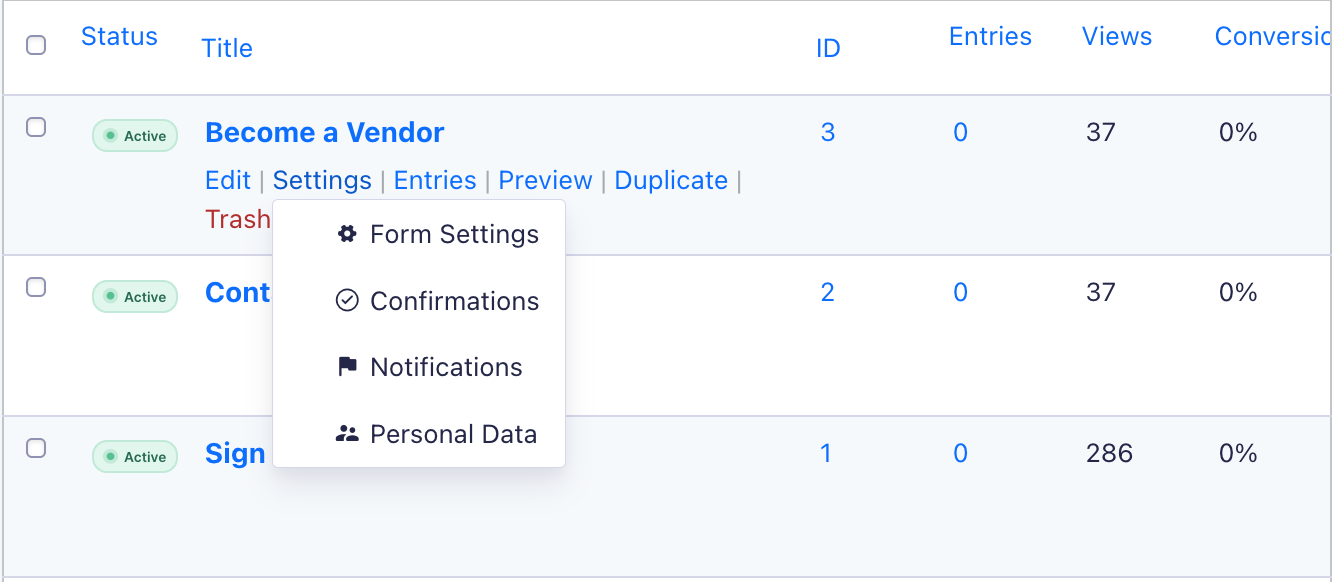Choose Confirmations from the settings menu

(x=454, y=301)
